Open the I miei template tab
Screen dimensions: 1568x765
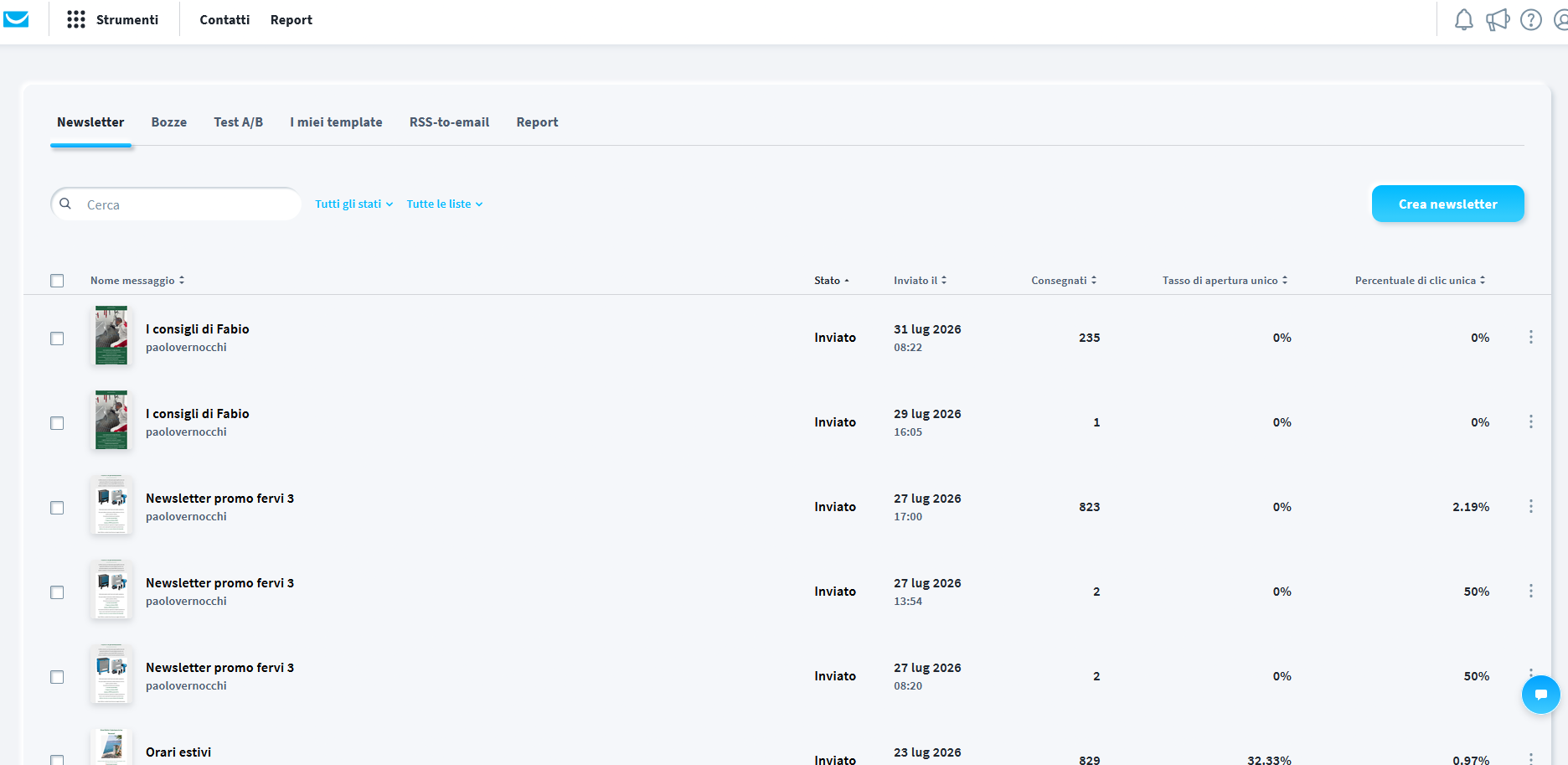click(x=336, y=122)
